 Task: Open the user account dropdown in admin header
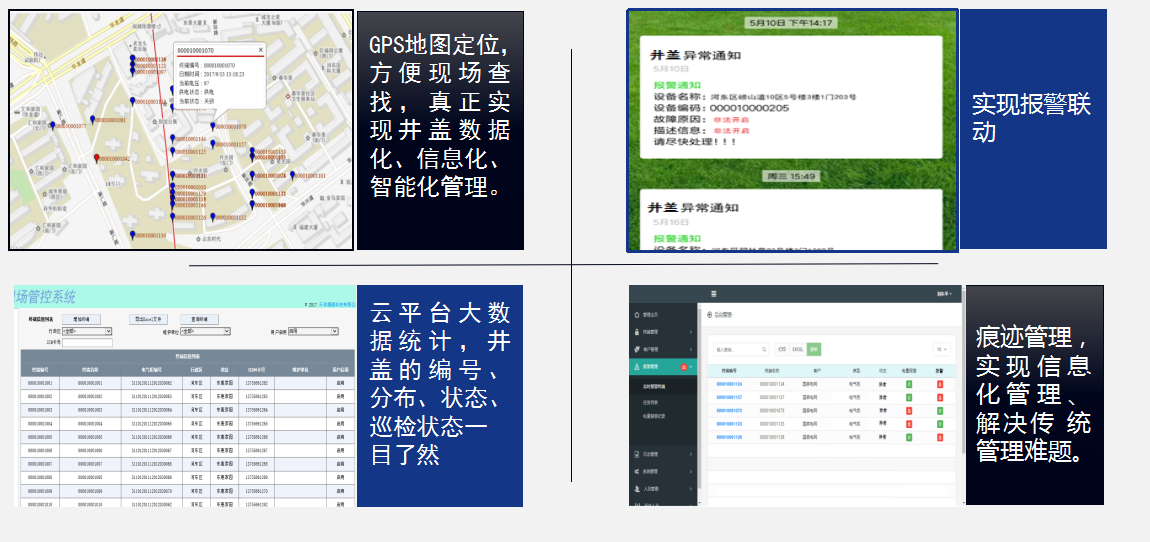point(944,294)
